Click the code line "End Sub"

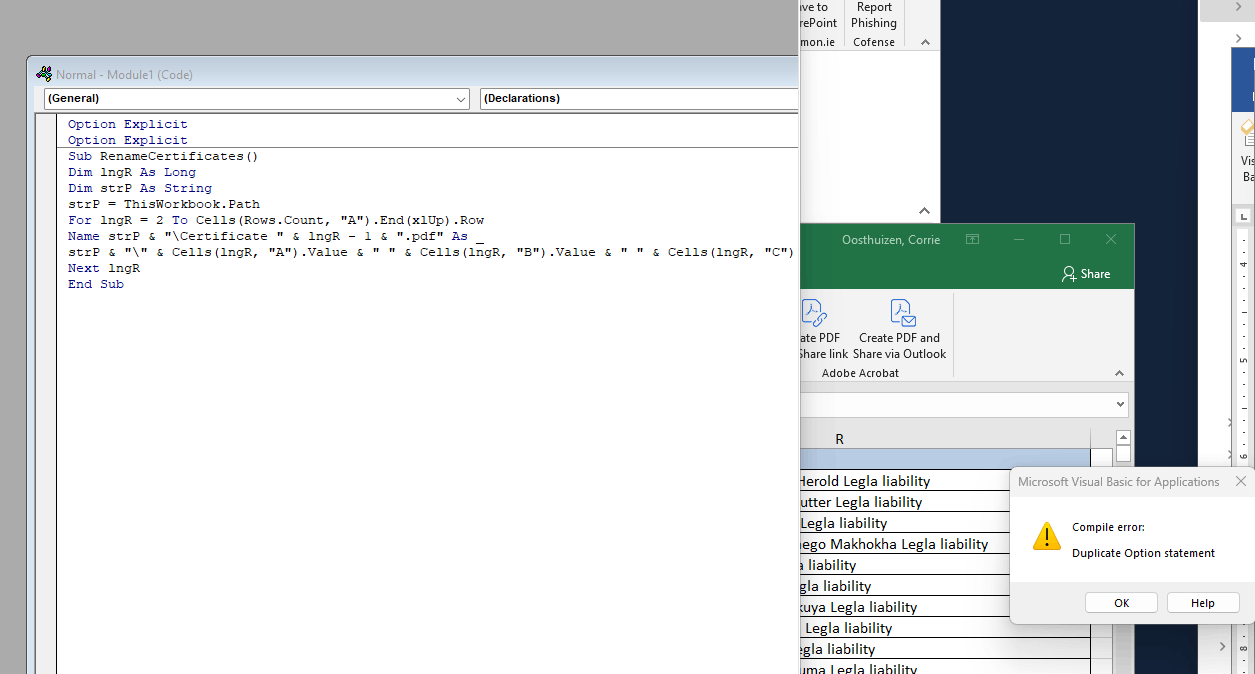pyautogui.click(x=96, y=284)
